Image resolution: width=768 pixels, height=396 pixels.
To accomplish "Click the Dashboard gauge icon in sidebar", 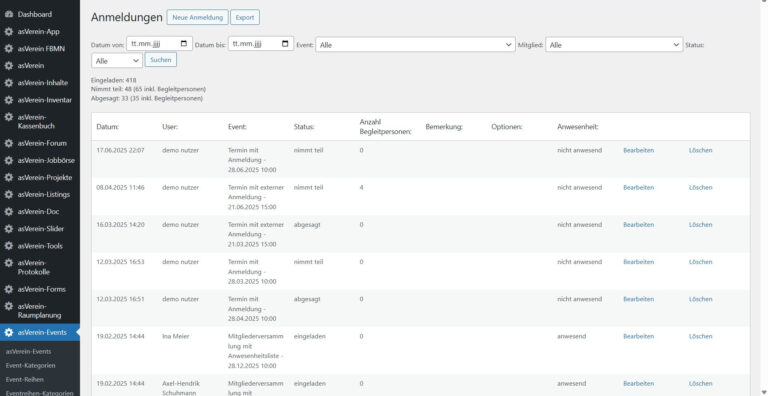I will pos(8,14).
